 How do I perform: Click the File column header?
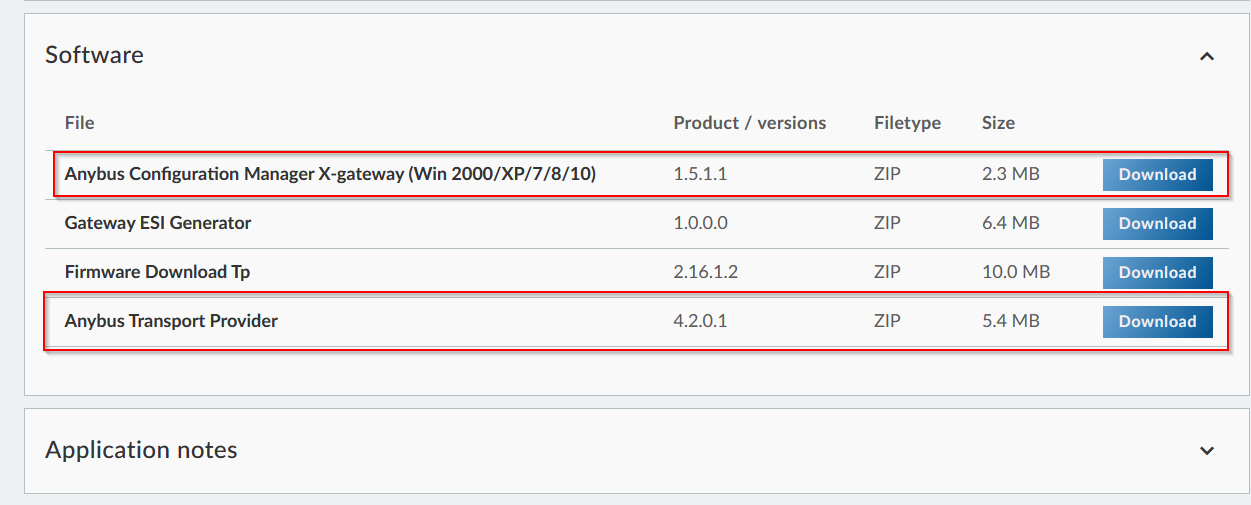(x=79, y=123)
